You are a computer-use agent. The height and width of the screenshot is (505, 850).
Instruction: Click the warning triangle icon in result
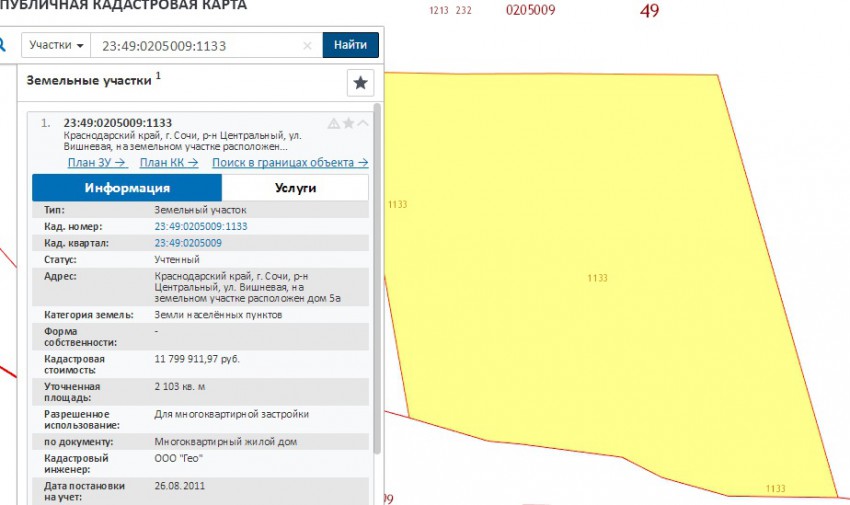(x=334, y=123)
